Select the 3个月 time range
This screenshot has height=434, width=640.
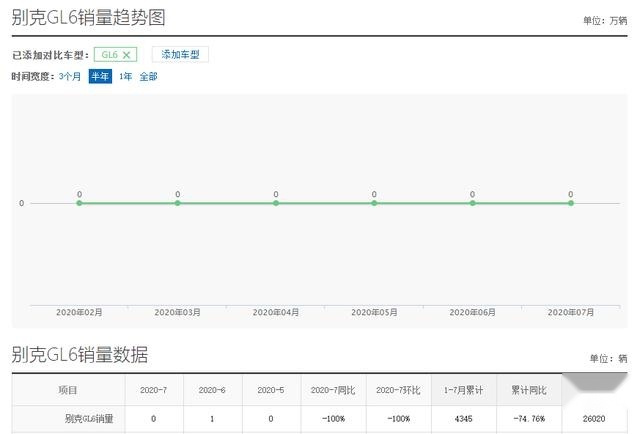point(70,76)
